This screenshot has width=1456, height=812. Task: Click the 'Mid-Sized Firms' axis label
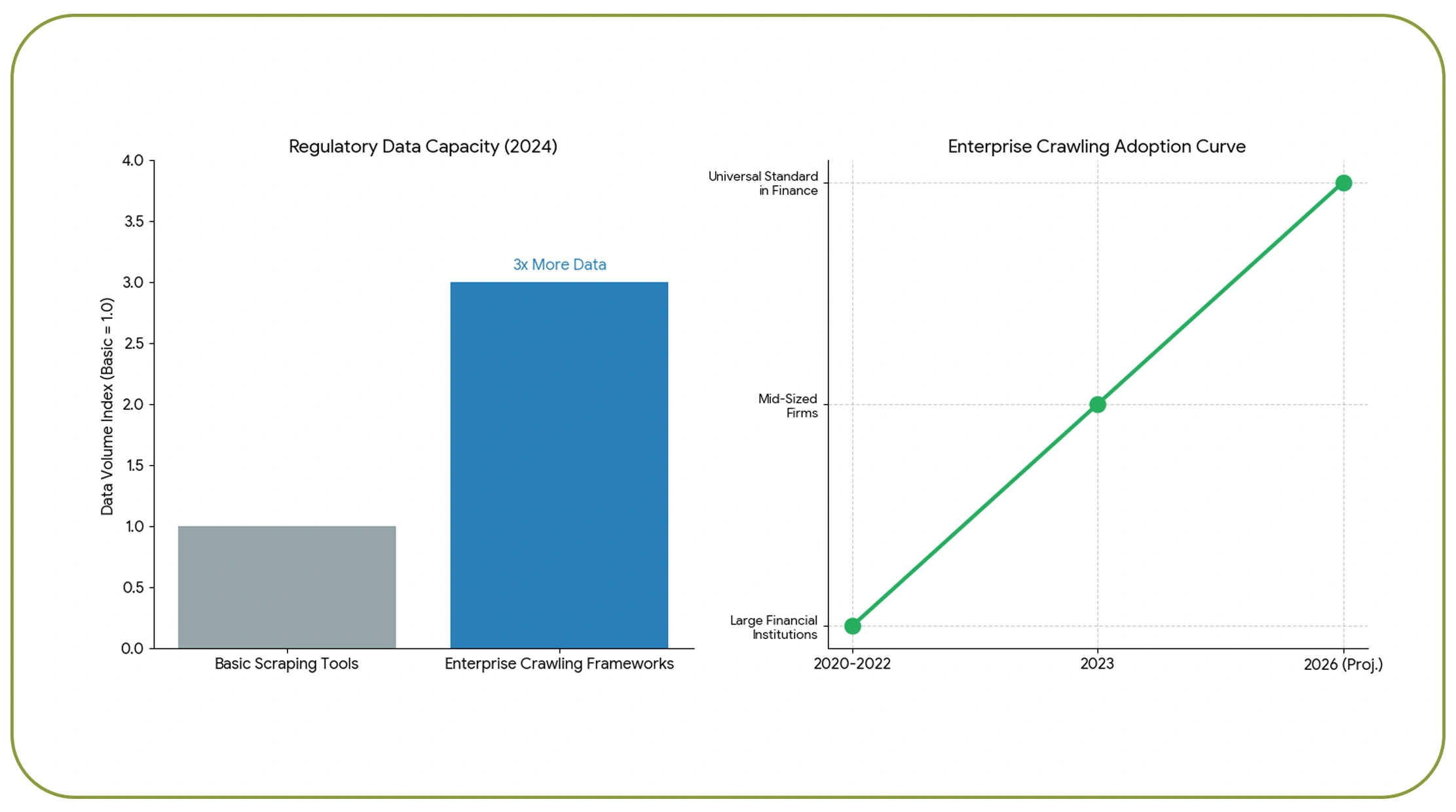pos(789,405)
